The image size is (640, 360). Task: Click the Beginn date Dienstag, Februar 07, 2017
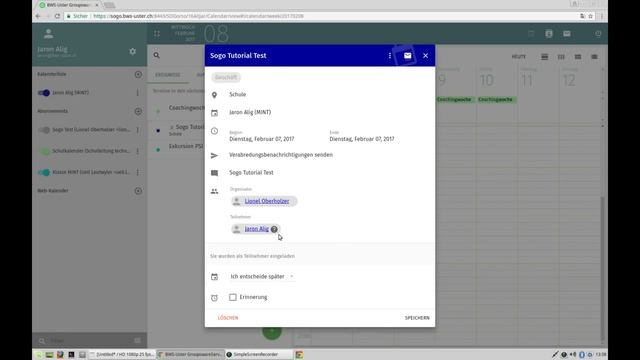[262, 139]
